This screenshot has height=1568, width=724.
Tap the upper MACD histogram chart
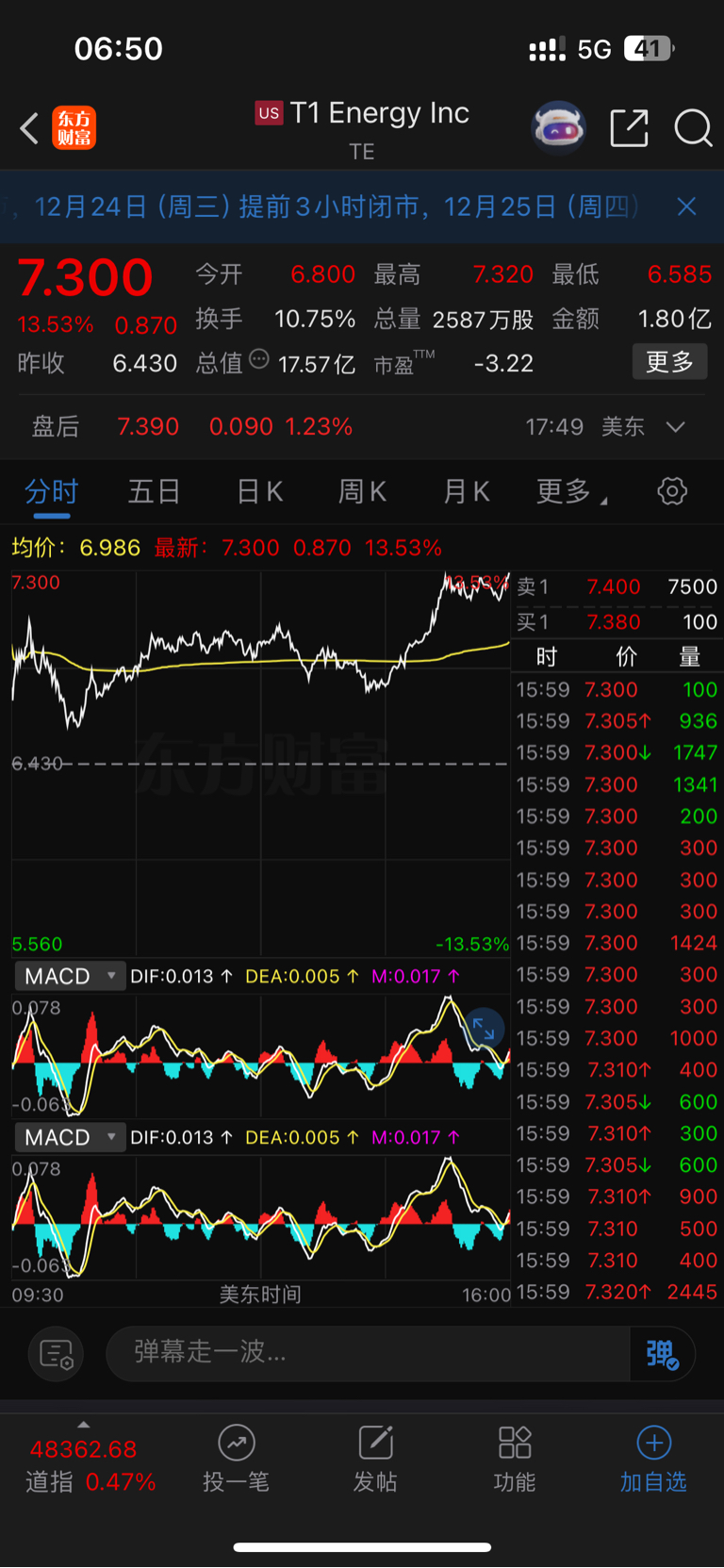pyautogui.click(x=260, y=1056)
